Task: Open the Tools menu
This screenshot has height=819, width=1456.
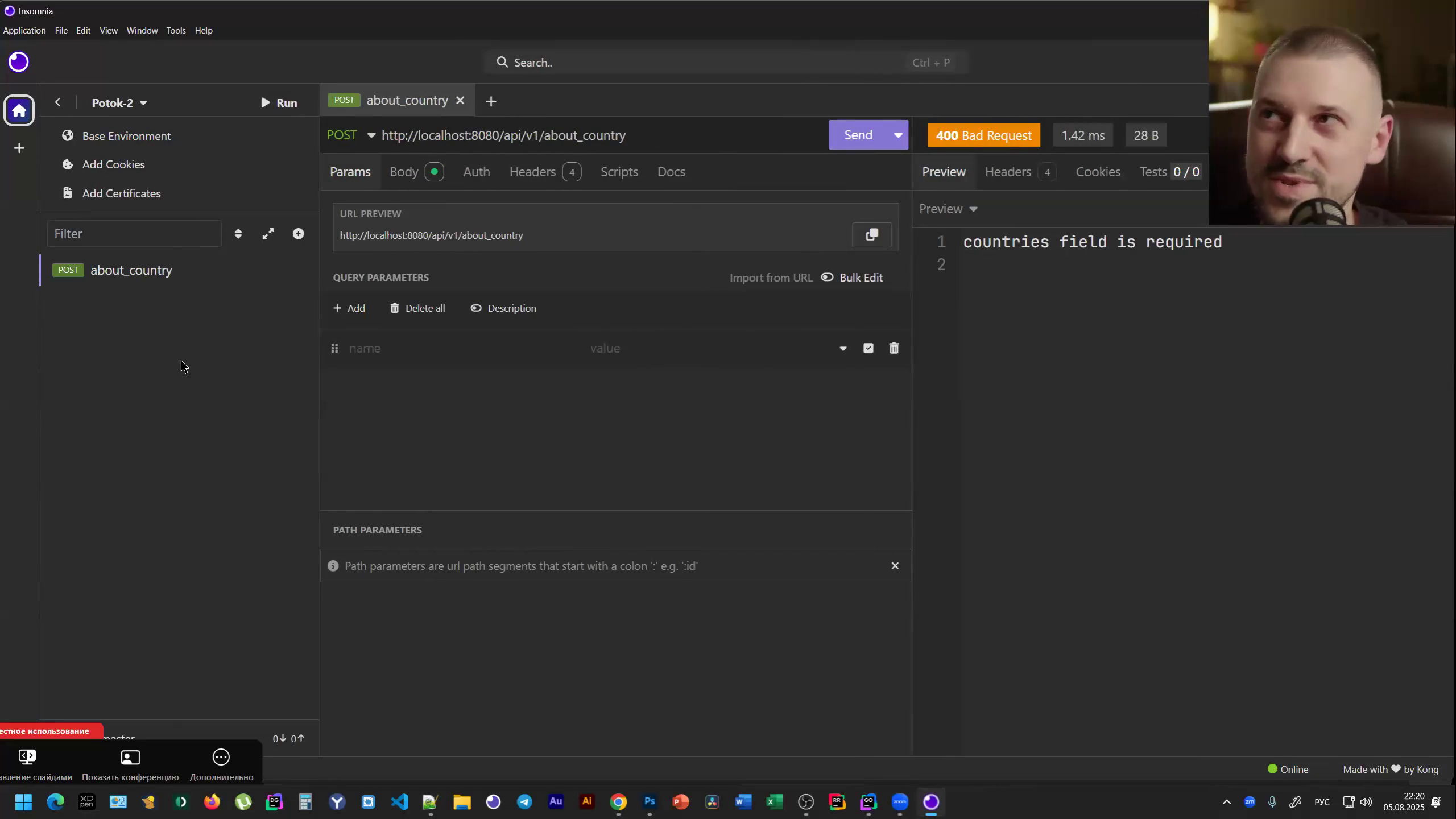Action: (176, 31)
